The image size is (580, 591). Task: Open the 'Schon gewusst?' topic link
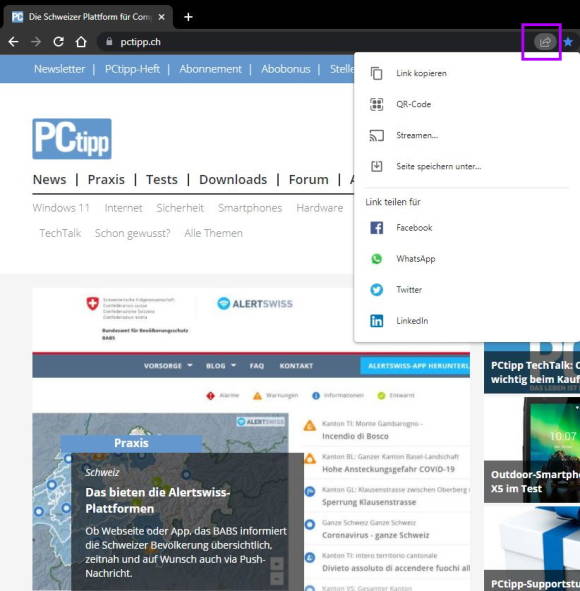click(x=132, y=233)
